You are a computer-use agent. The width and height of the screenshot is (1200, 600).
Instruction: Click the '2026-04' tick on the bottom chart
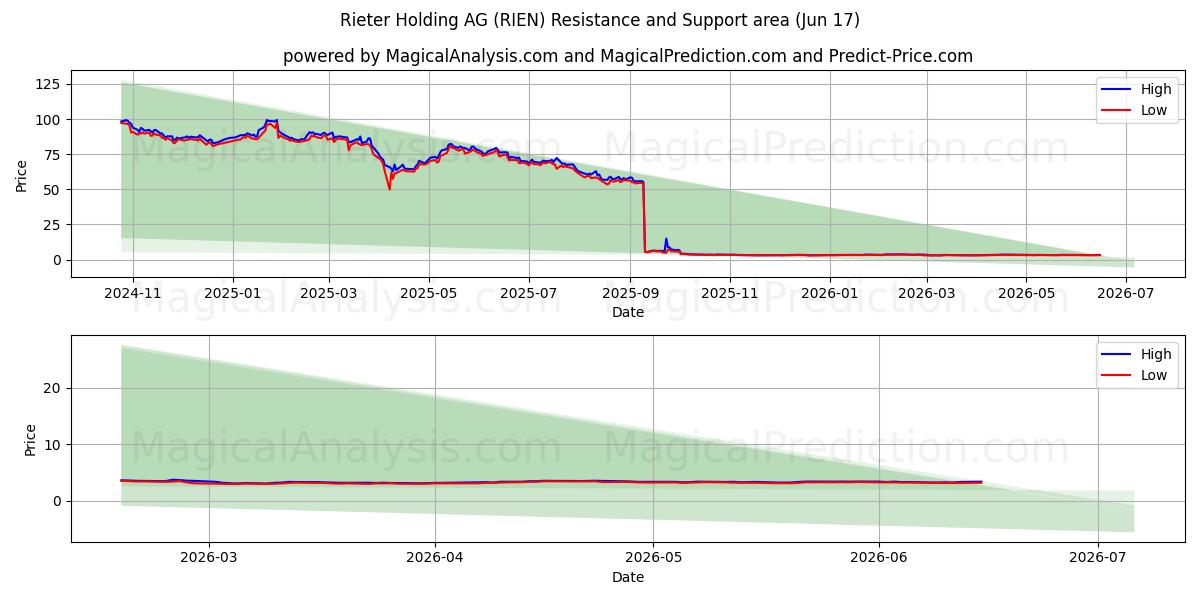[435, 558]
